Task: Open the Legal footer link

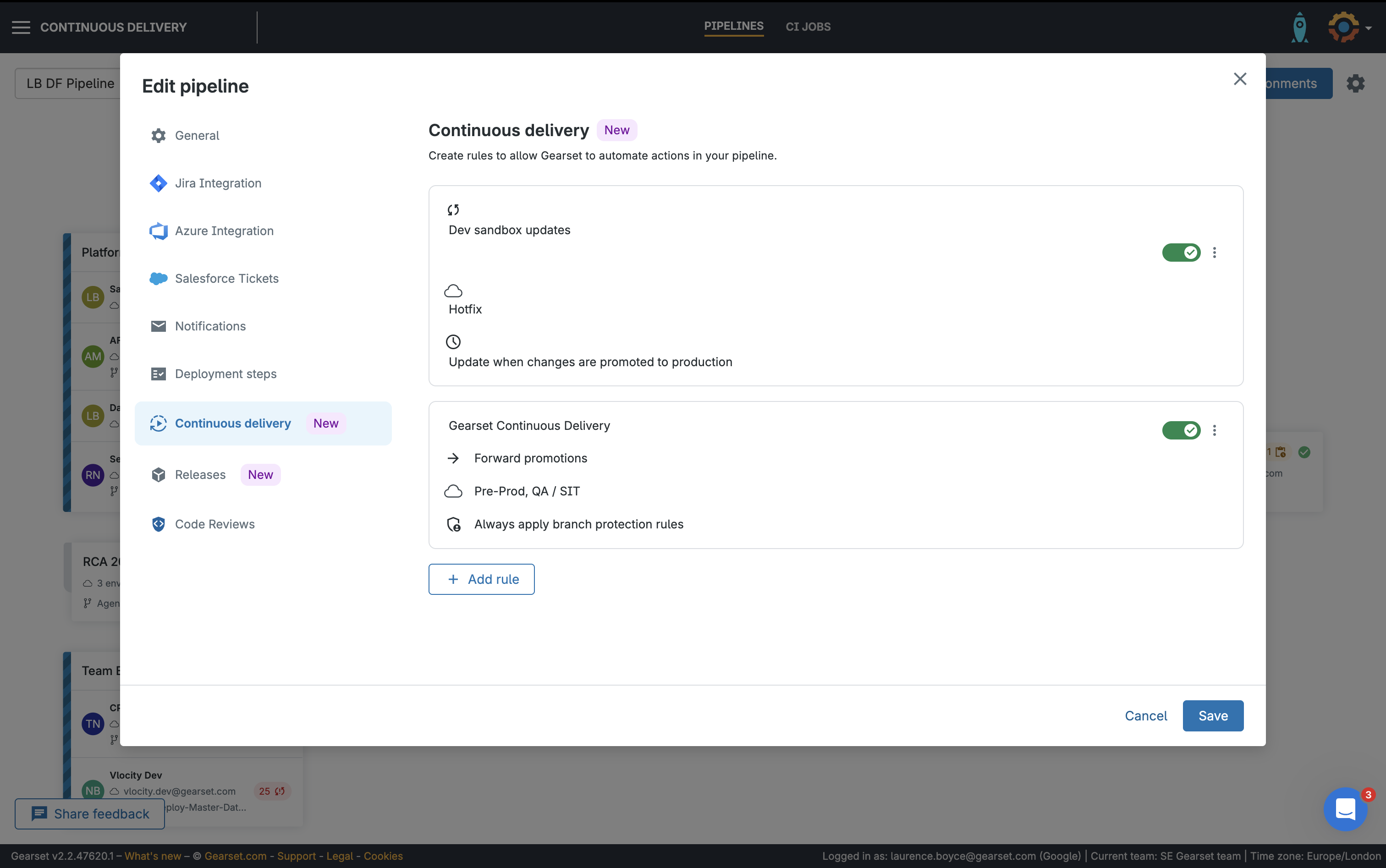Action: [339, 856]
